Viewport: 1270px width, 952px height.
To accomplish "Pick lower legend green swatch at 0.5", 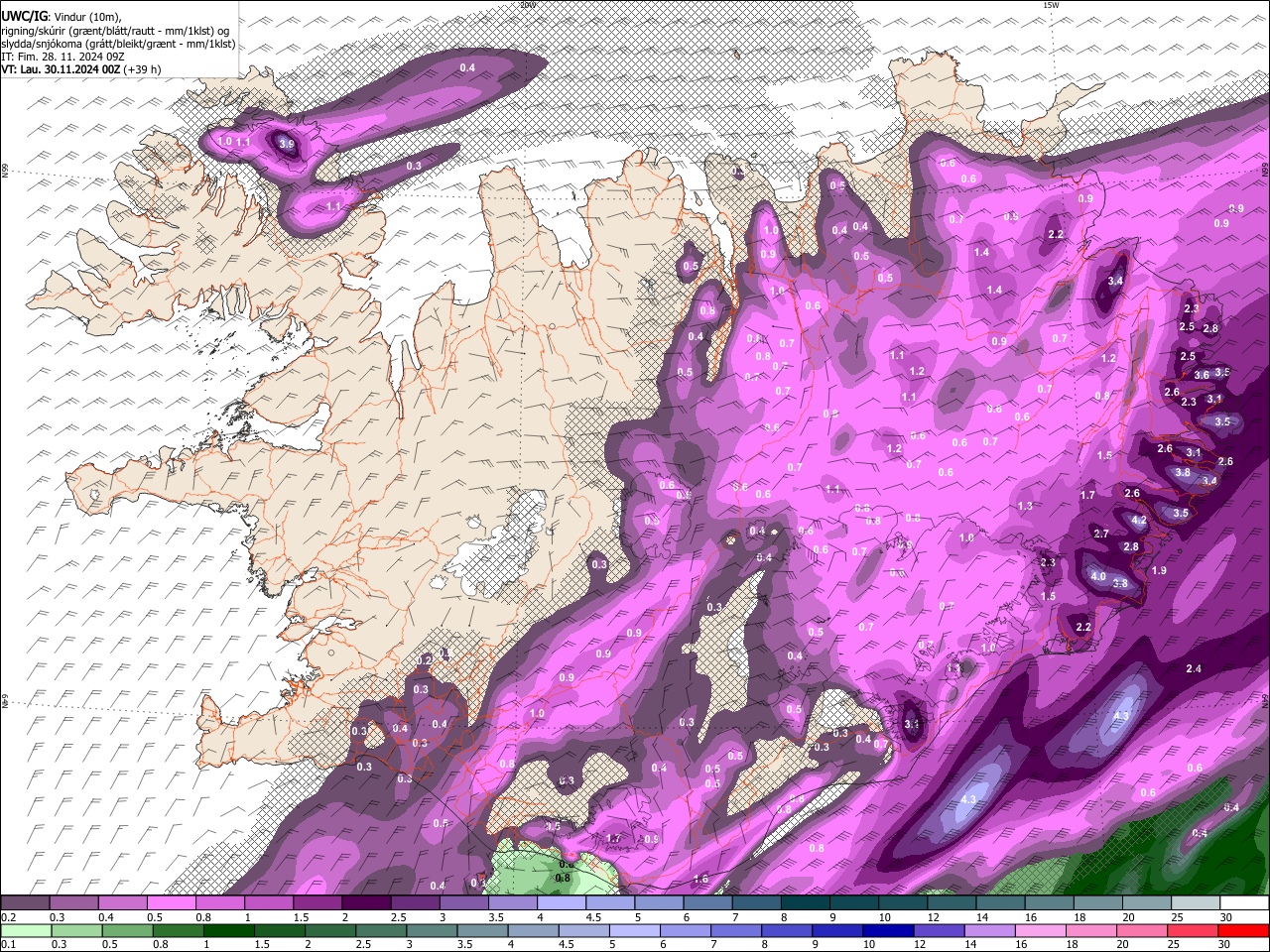I will (127, 931).
